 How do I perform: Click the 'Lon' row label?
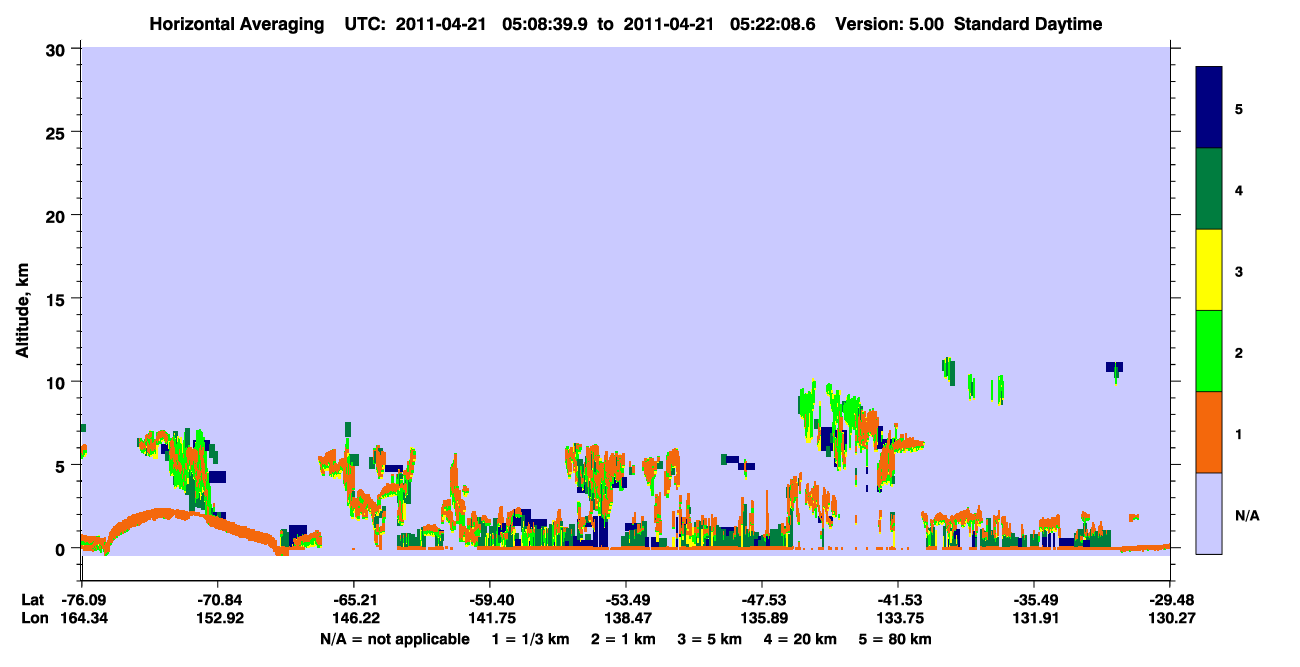pyautogui.click(x=33, y=618)
